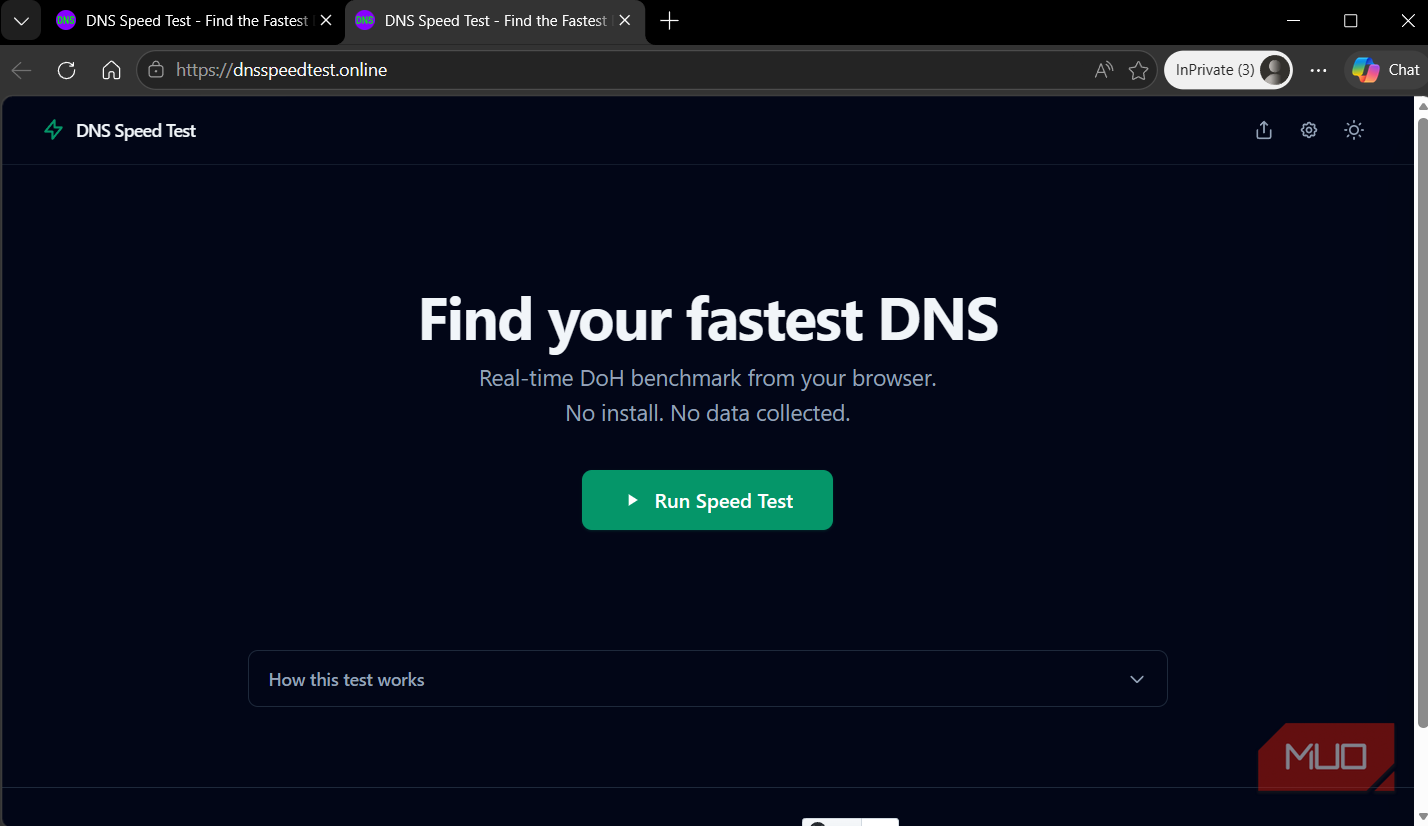The height and width of the screenshot is (826, 1428).
Task: Add this page to favorites
Action: click(1138, 70)
